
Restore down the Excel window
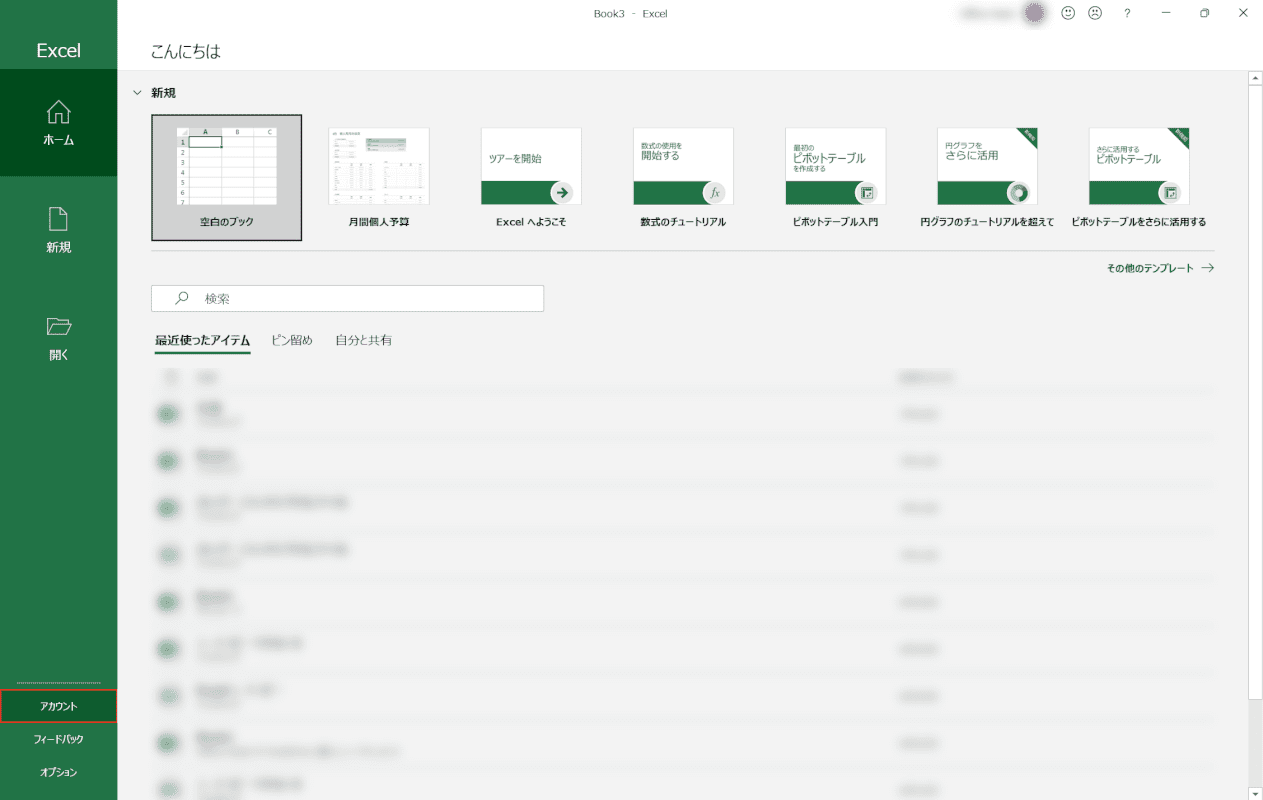coord(1205,13)
